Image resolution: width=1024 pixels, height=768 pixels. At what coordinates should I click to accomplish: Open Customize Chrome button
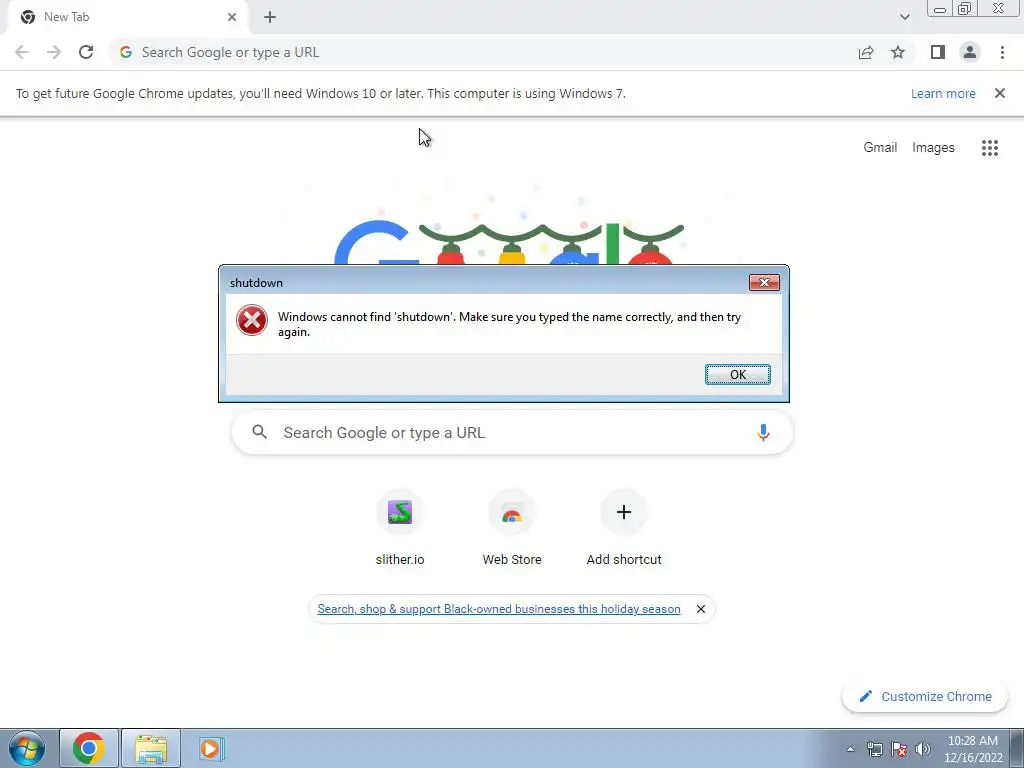coord(926,696)
